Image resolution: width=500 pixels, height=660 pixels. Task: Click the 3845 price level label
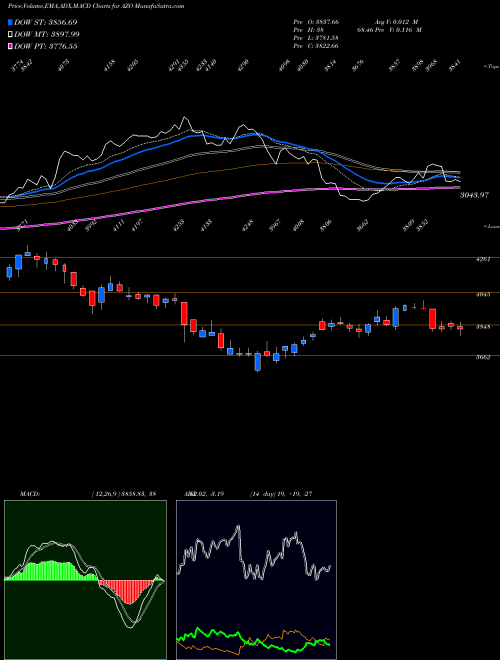[483, 327]
